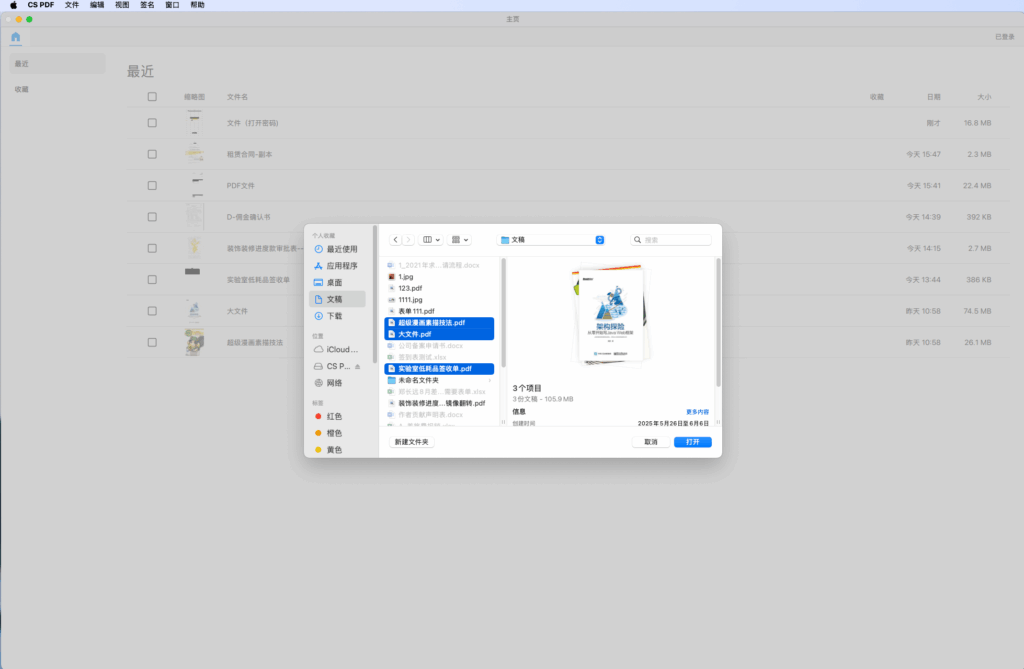Click 文件名 column header
1024x669 pixels.
pos(237,97)
